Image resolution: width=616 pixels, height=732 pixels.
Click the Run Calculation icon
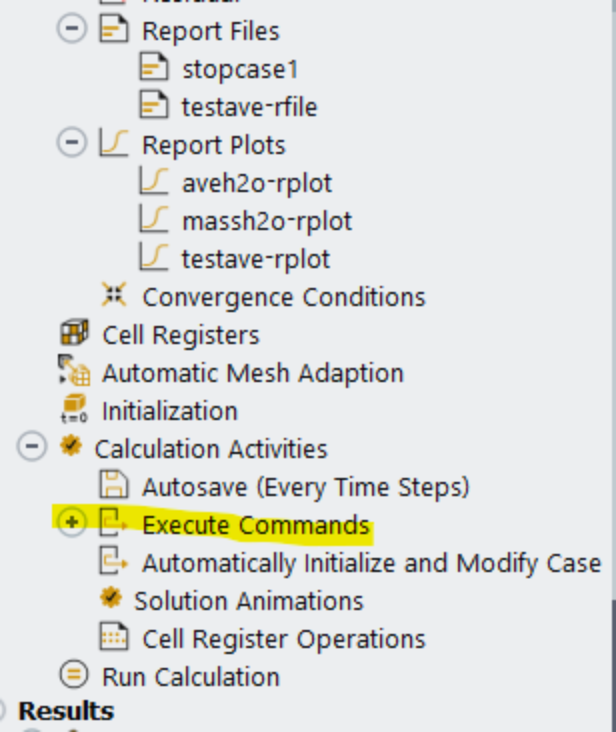[73, 676]
